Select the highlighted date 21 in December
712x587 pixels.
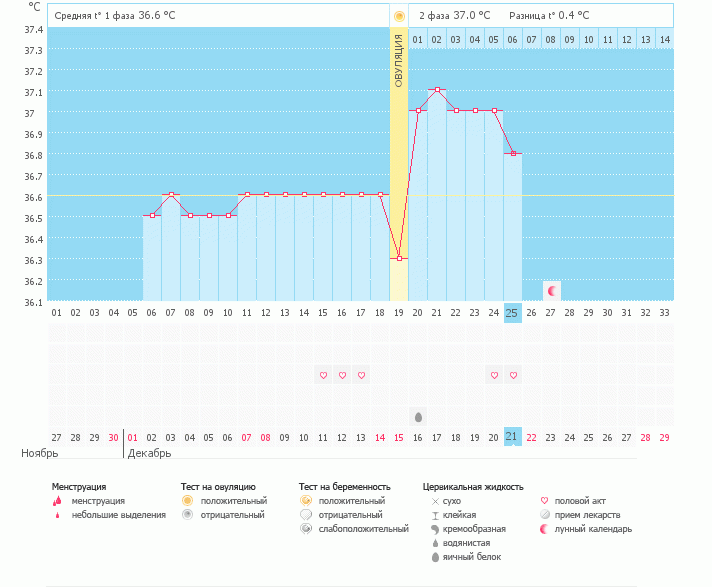pos(512,437)
